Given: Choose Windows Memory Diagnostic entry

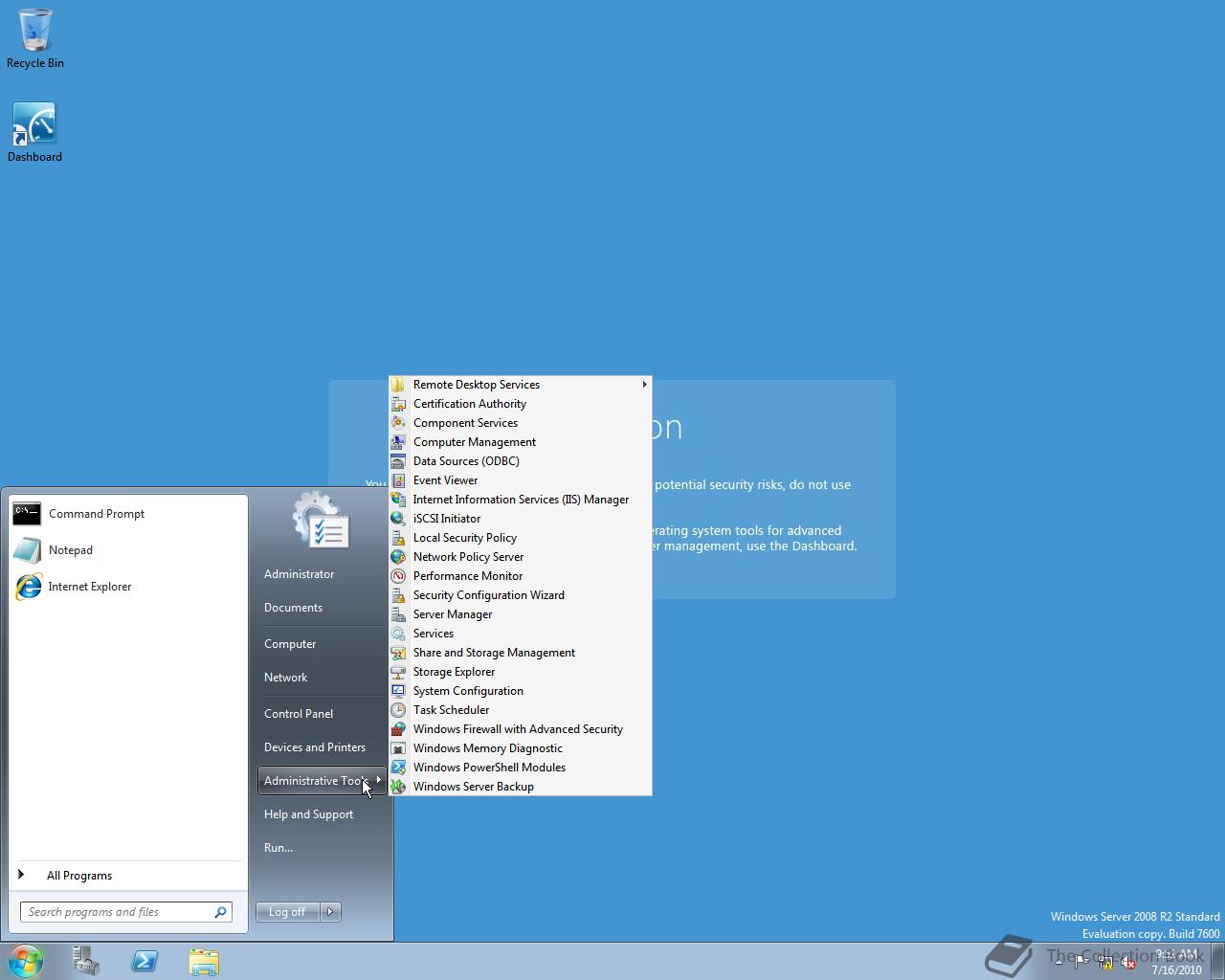Looking at the screenshot, I should 520,748.
